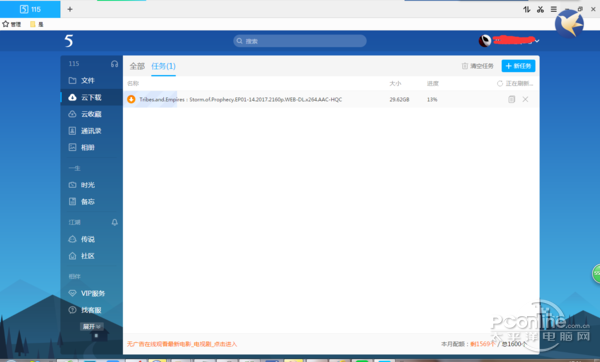Click 清空任务 to clear tasks
This screenshot has height=362, width=600.
tap(478, 66)
